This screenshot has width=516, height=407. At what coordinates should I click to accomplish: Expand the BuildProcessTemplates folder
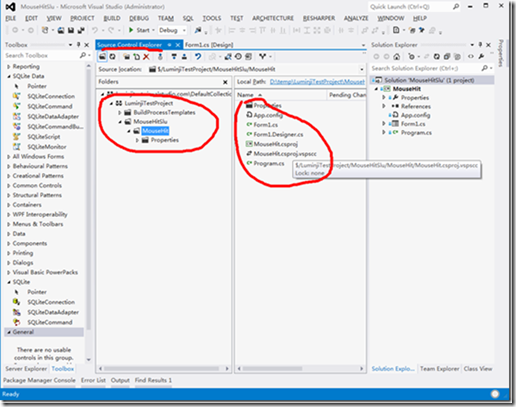120,113
